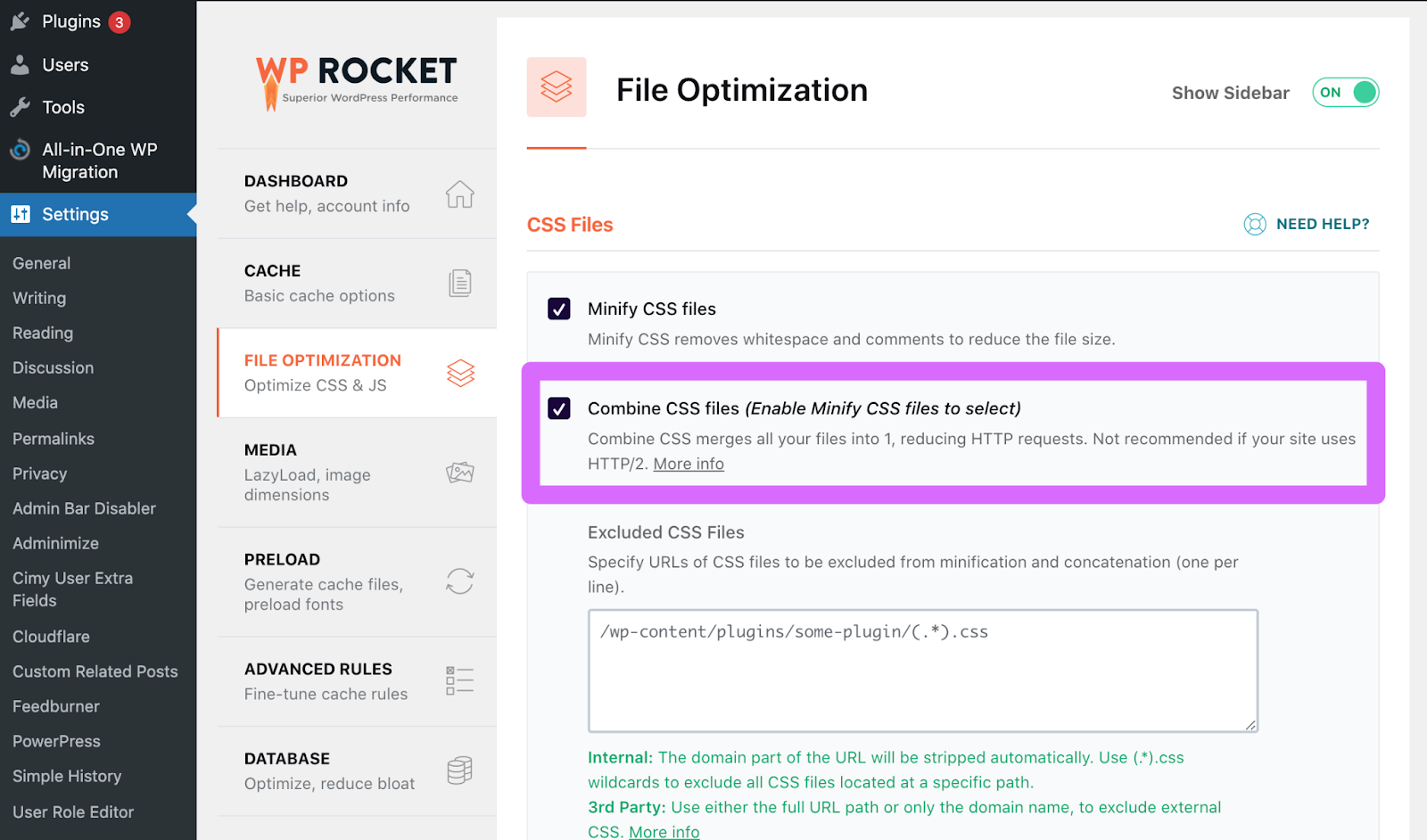Click the Cache document icon

coord(460,284)
